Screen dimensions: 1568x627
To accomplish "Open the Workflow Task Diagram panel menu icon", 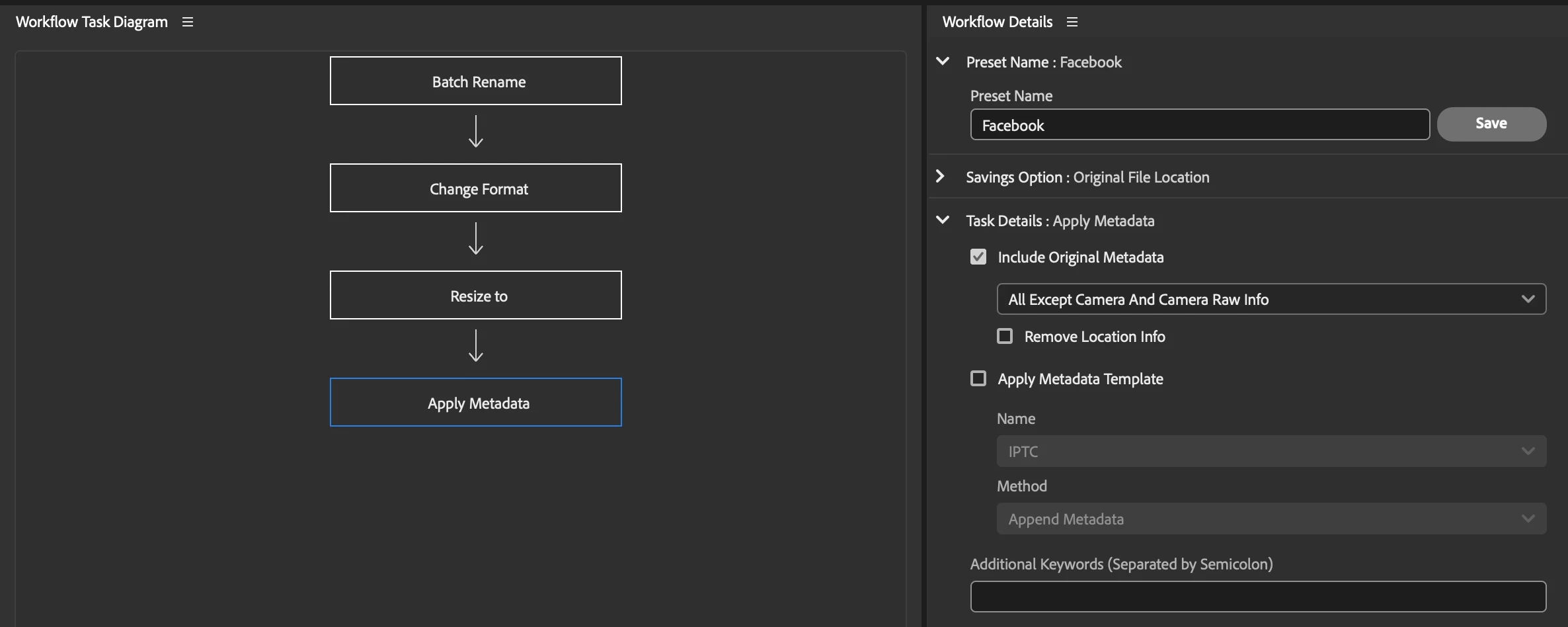I will (188, 22).
